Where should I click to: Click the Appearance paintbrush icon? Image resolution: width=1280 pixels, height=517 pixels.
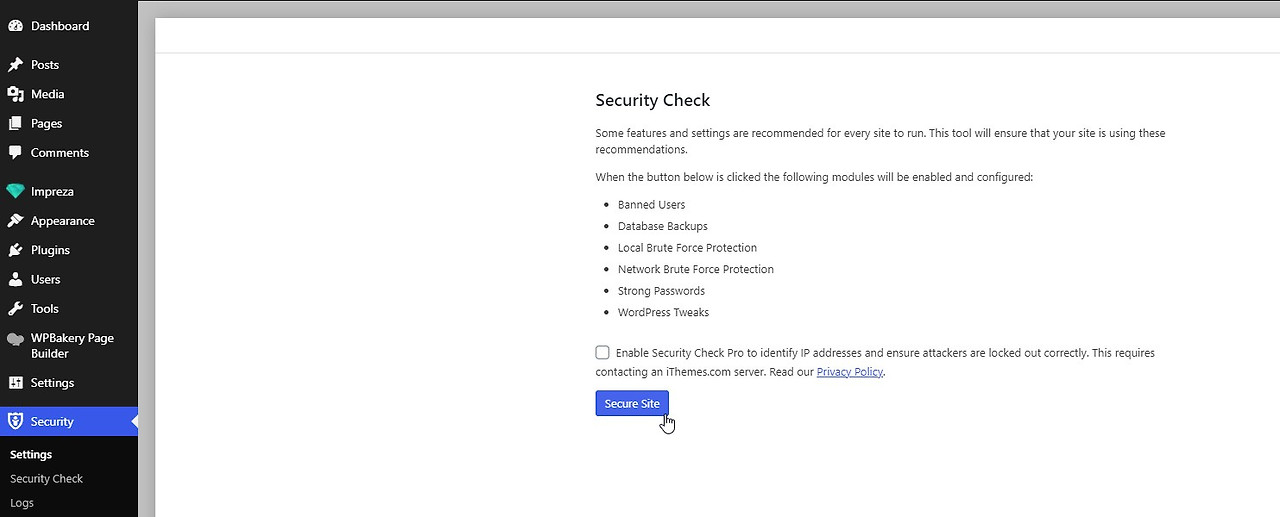point(15,221)
